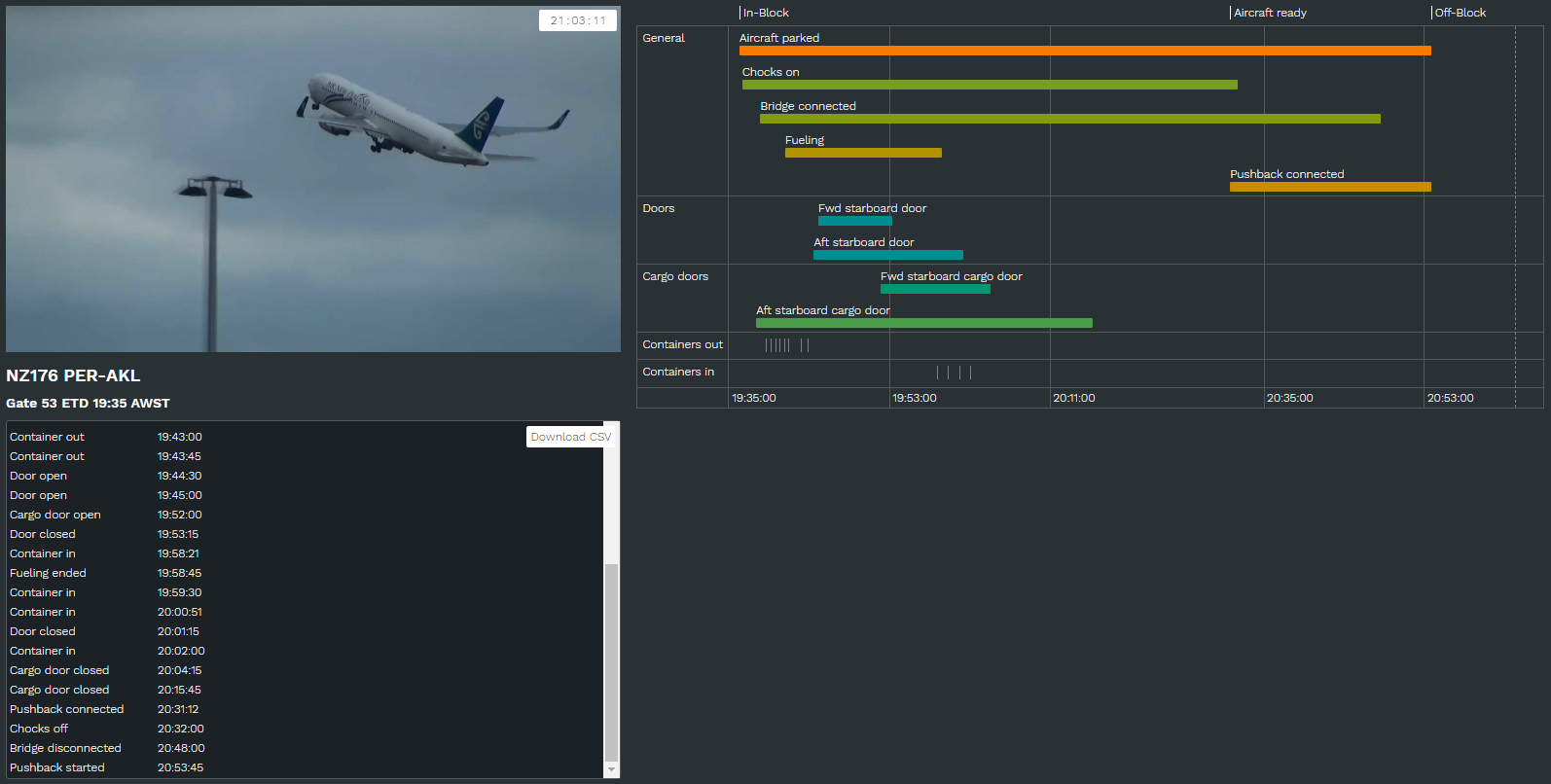This screenshot has width=1551, height=784.
Task: Select the orange Aircraft parked bar
Action: pyautogui.click(x=1085, y=51)
